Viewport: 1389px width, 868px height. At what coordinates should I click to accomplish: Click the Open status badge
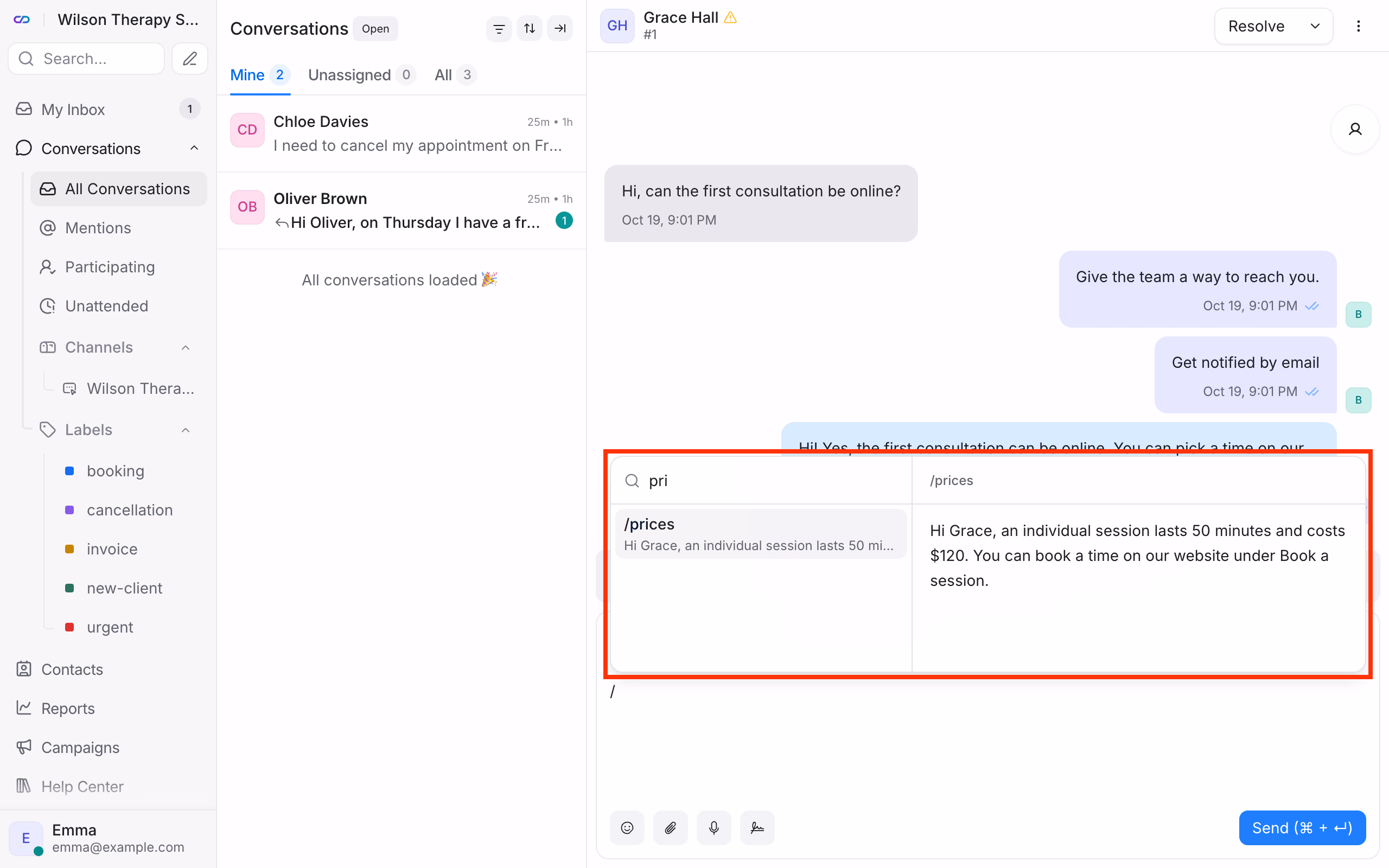(375, 29)
